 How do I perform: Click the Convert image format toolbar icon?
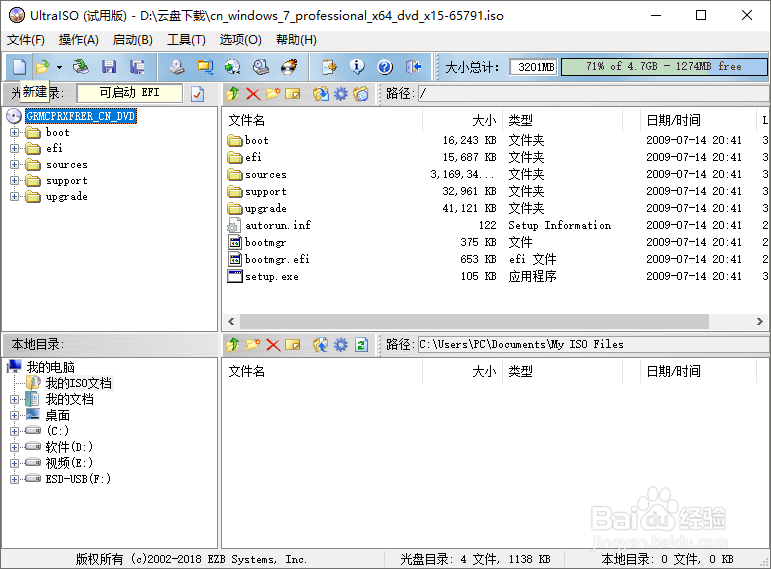205,66
